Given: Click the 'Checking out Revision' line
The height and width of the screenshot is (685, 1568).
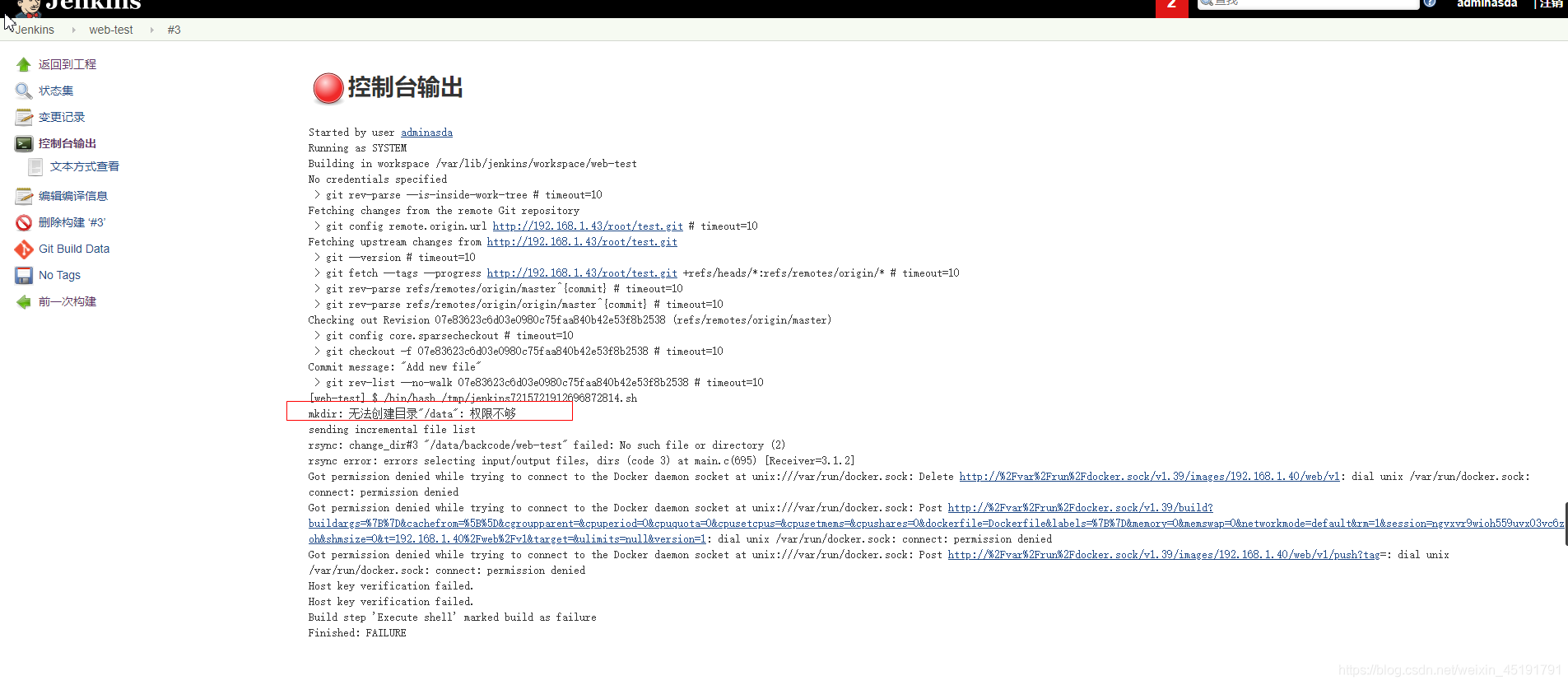Looking at the screenshot, I should (570, 320).
